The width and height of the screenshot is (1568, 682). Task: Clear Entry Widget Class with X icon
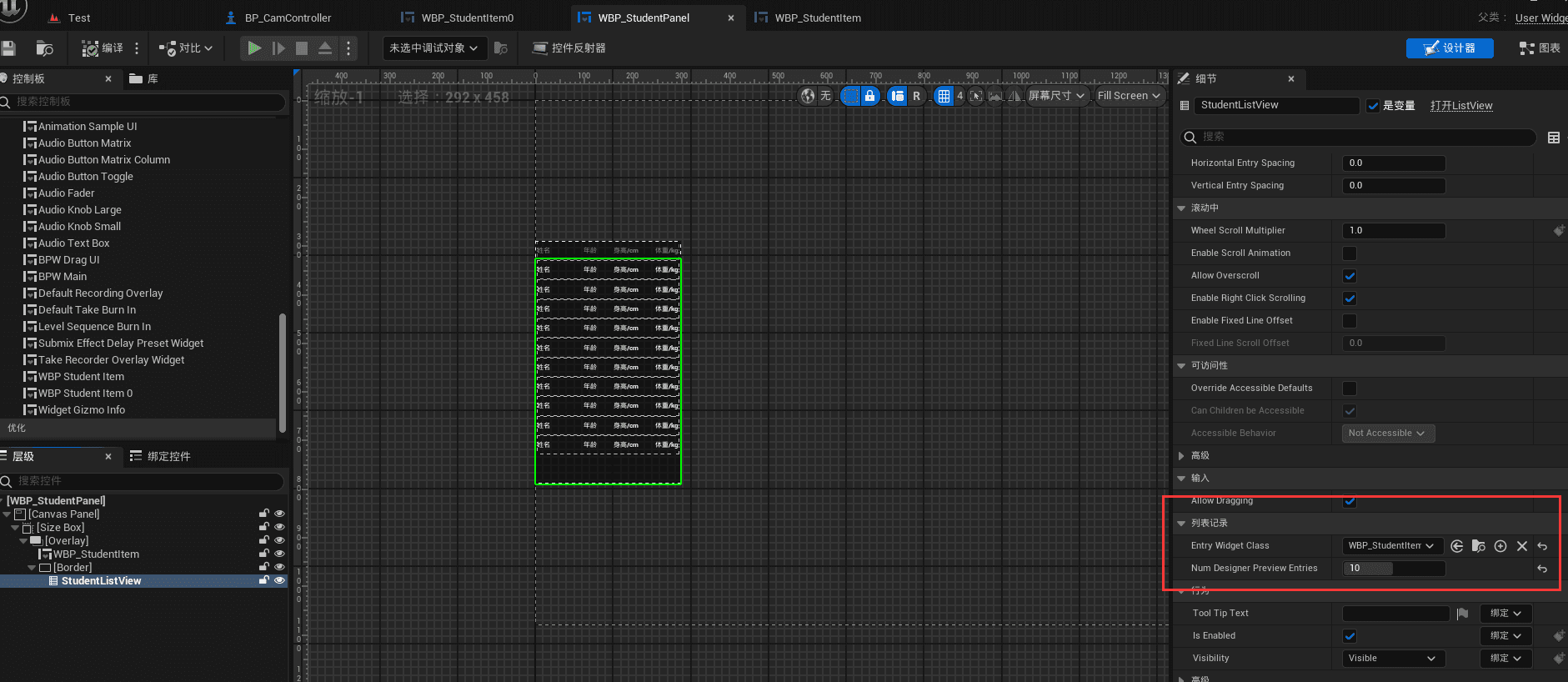1522,546
